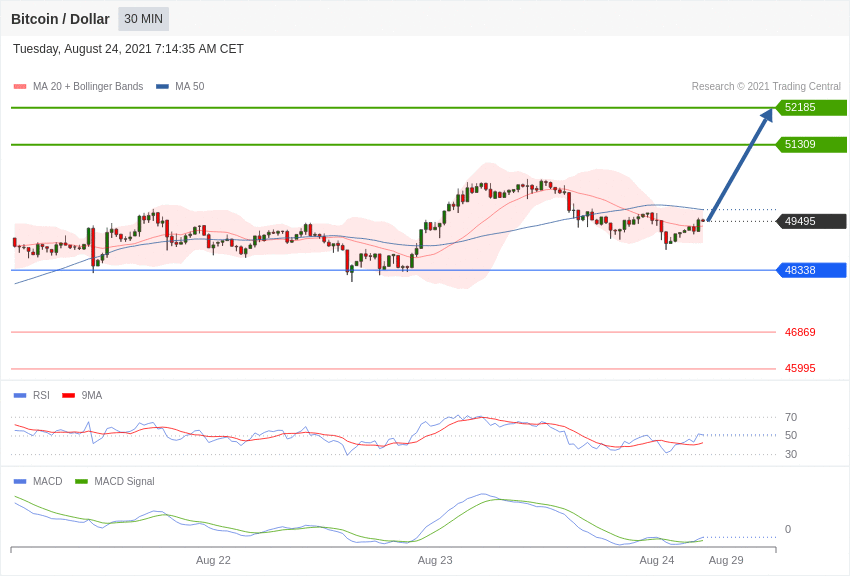Click the RSI 70 overbought level label
This screenshot has width=850, height=576.
click(x=790, y=417)
